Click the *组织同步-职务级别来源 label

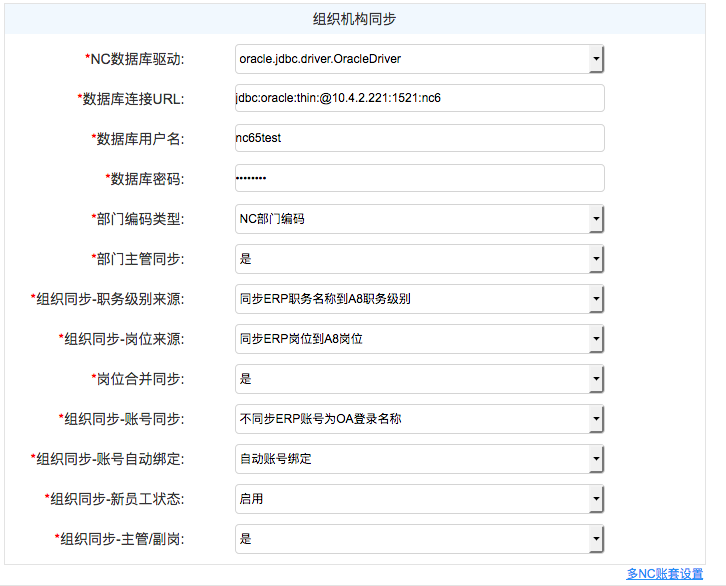107,299
